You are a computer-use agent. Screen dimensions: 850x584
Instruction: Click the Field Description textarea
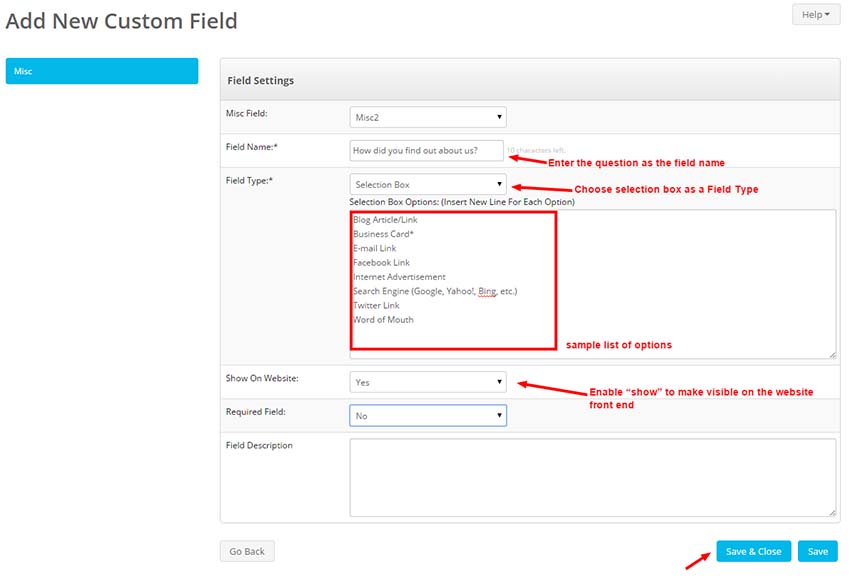(x=593, y=478)
